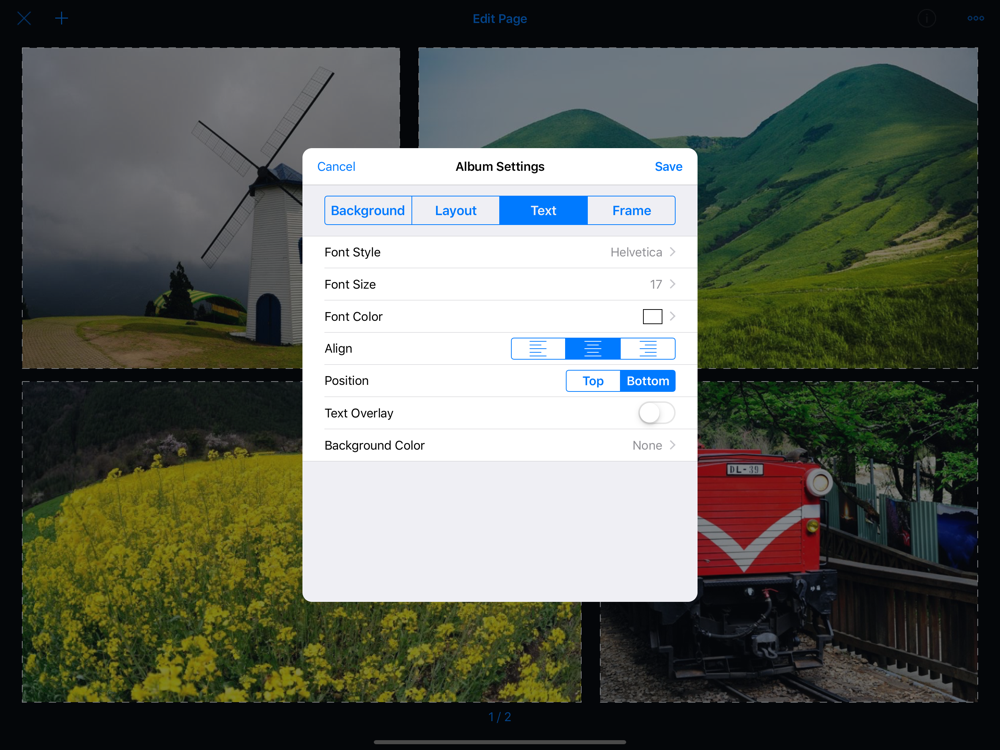Select right text alignment icon

tap(648, 349)
